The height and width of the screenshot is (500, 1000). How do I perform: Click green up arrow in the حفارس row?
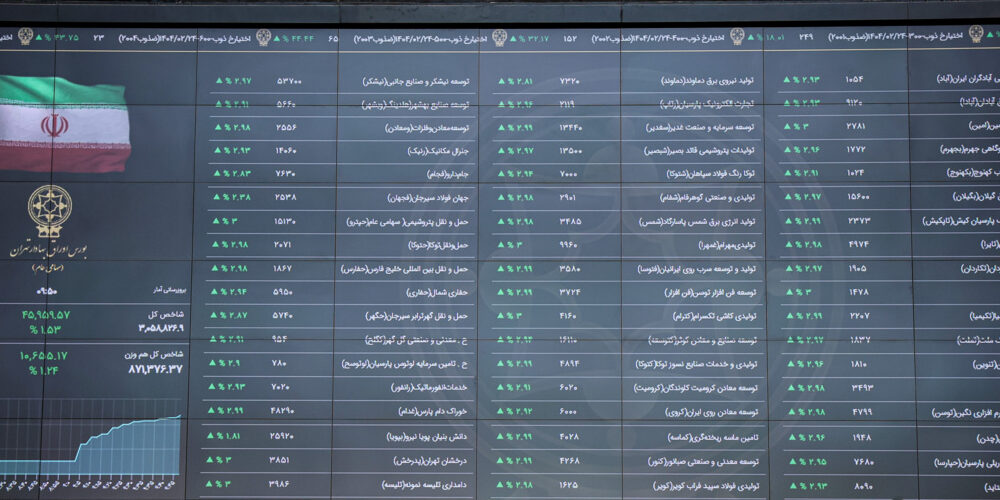pyautogui.click(x=214, y=268)
